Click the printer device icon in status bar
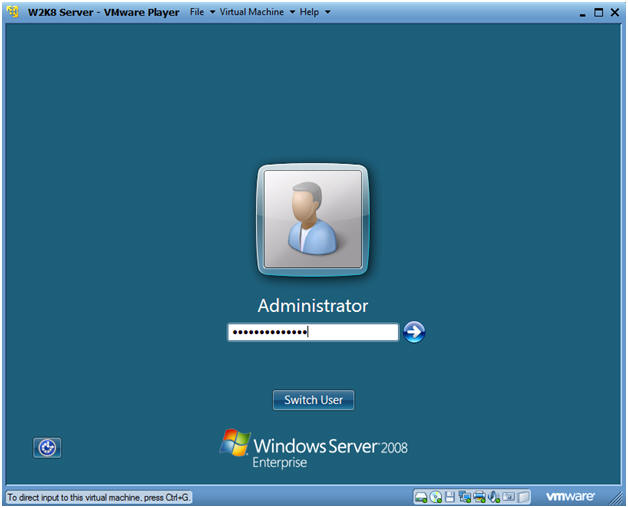Screen dimensions: 628x508 479,497
